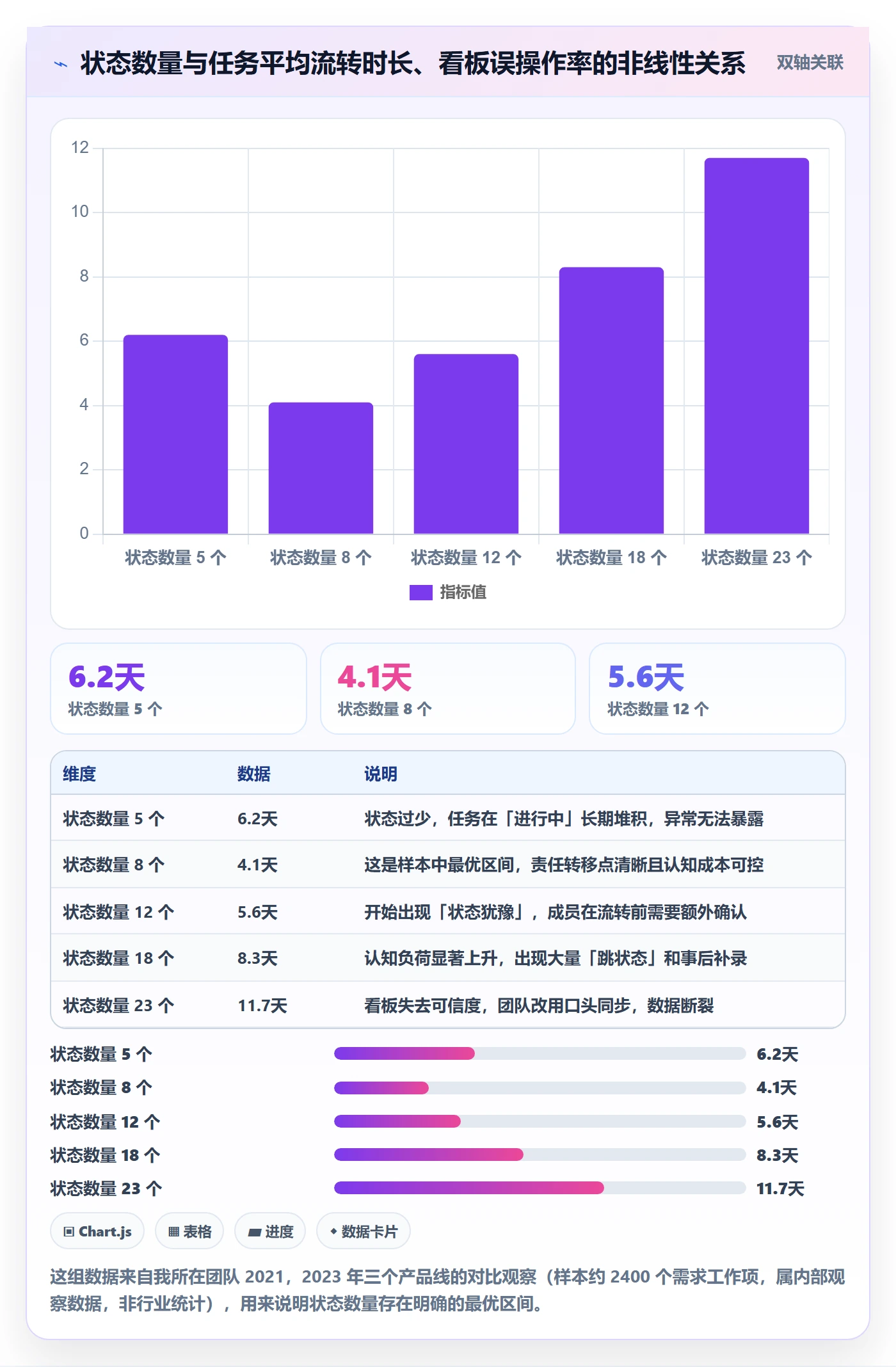
Task: Click the lightning icon beside the title
Action: [x=61, y=63]
